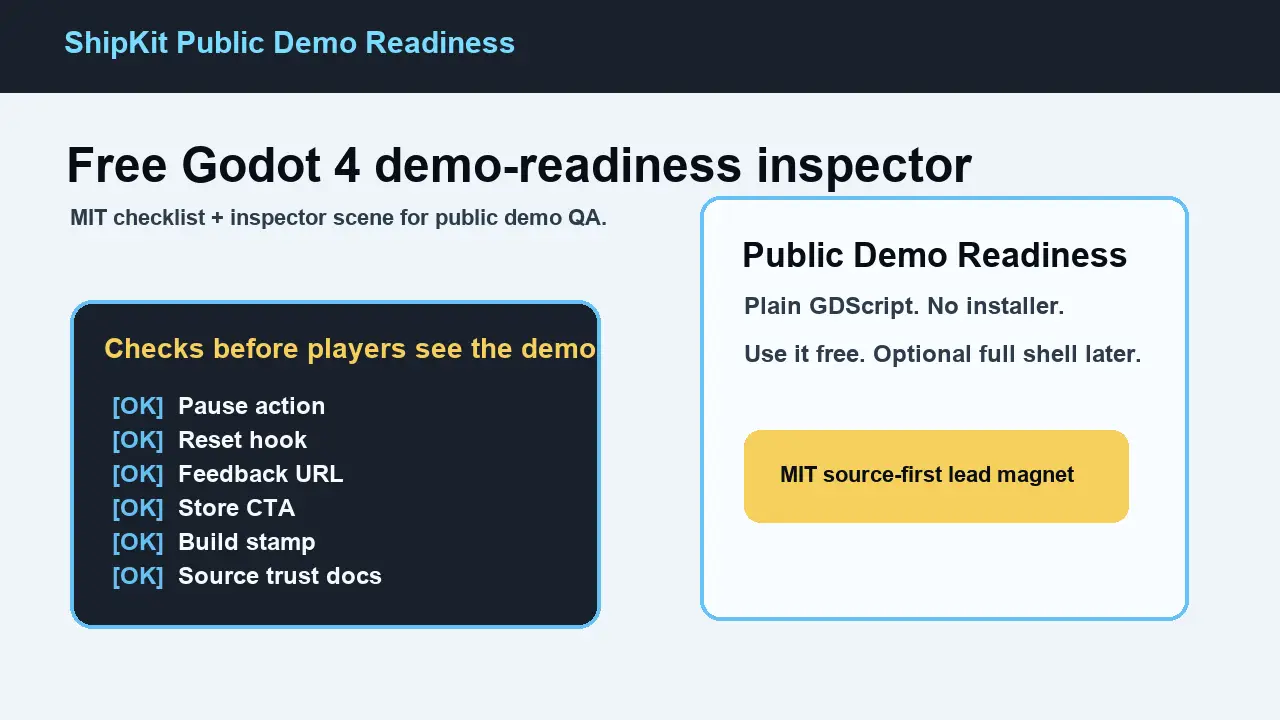
Task: Click the Source trust docs checklist row
Action: (246, 576)
